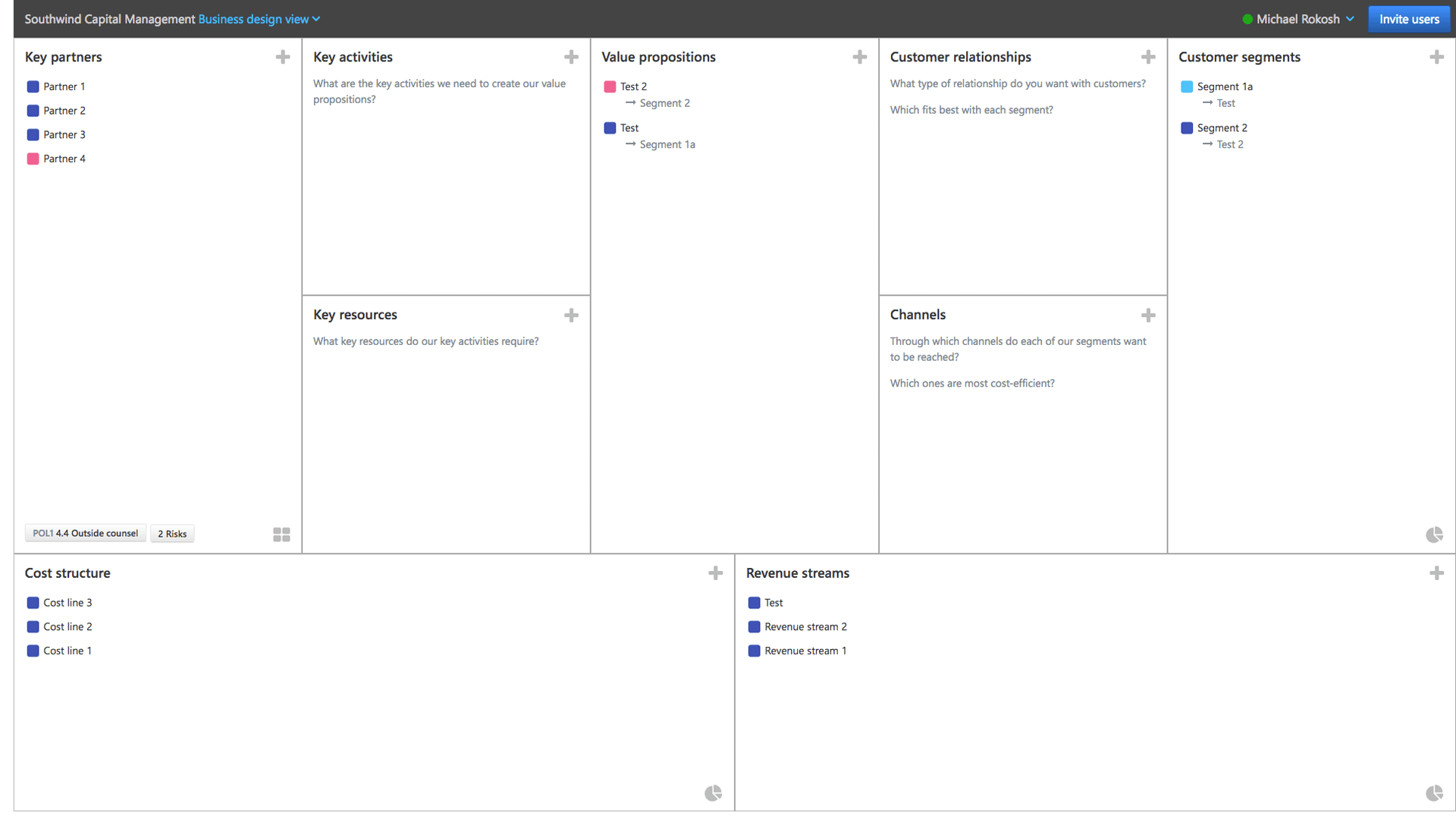Select Cost line 3

point(67,603)
